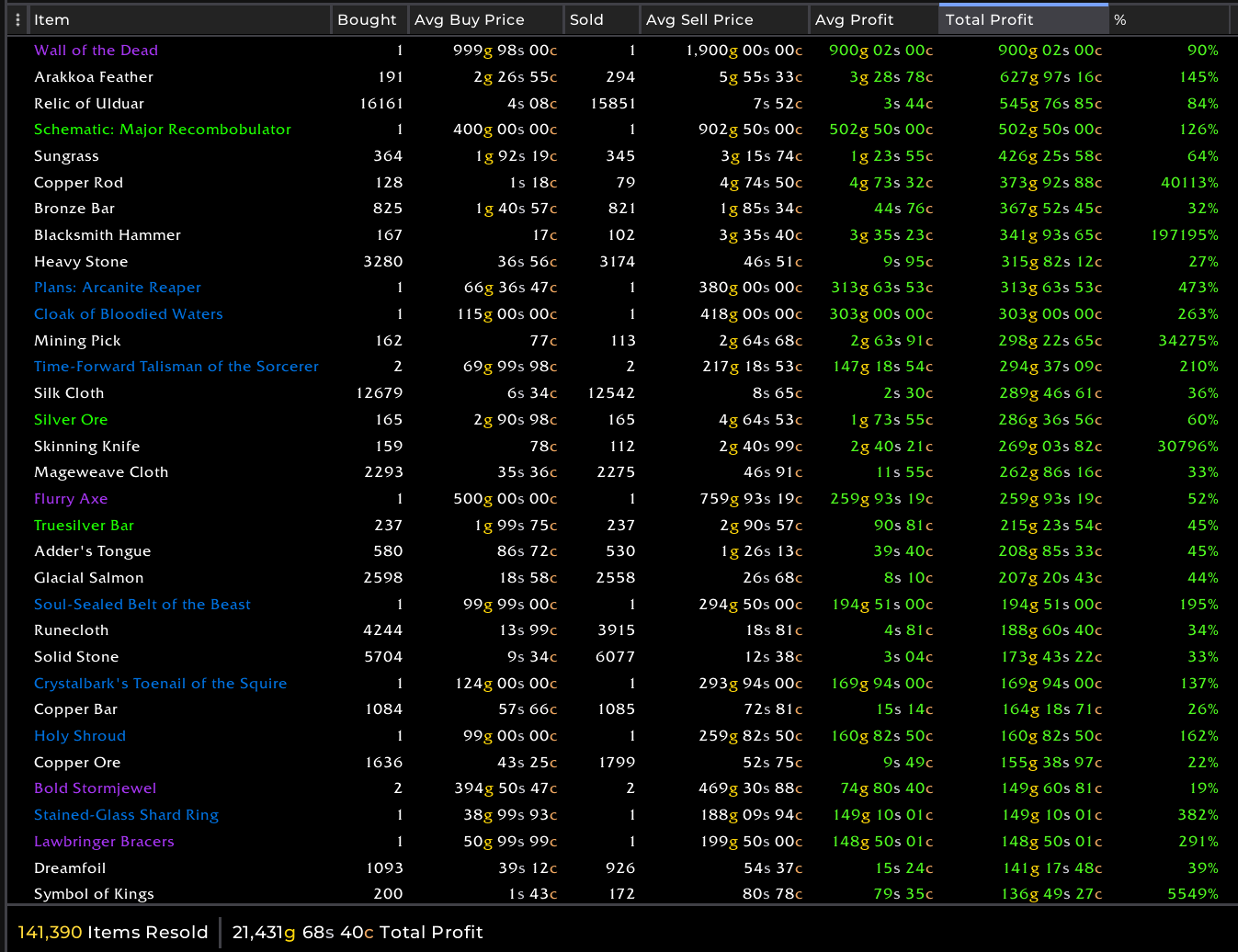
Task: Select the Bronze Bar item
Action: [74, 209]
